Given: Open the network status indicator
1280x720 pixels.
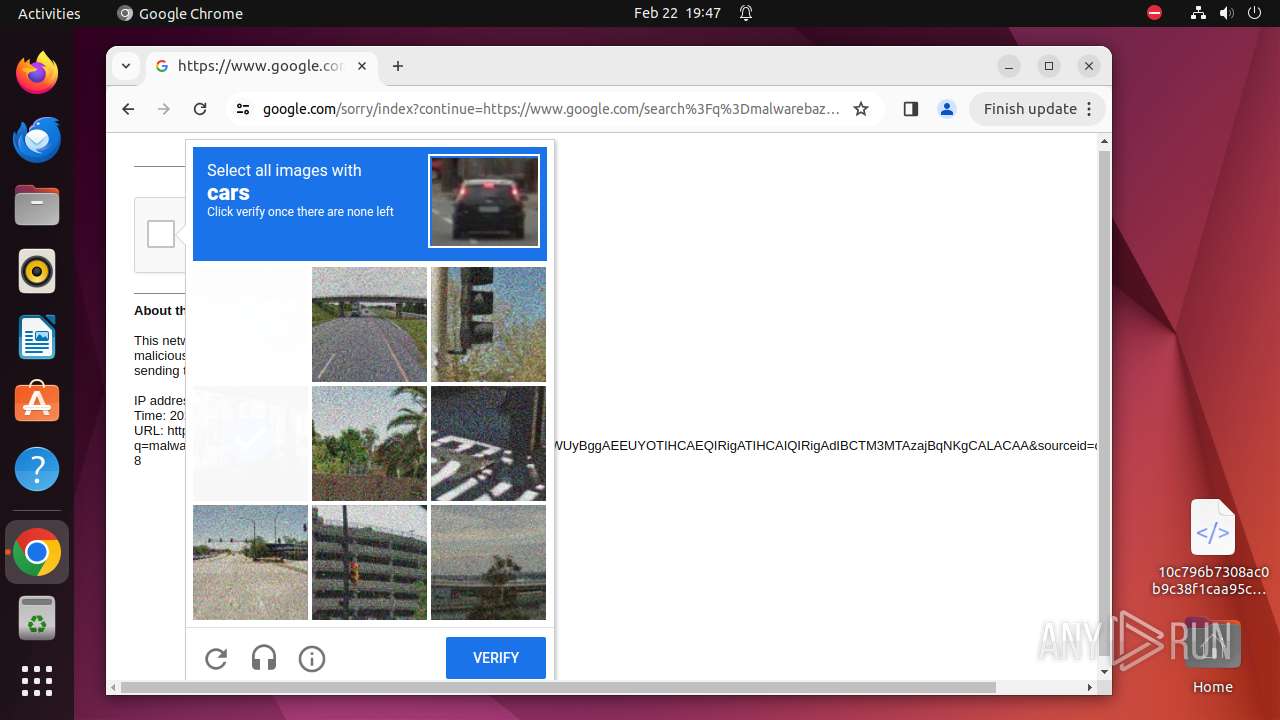Looking at the screenshot, I should point(1198,13).
